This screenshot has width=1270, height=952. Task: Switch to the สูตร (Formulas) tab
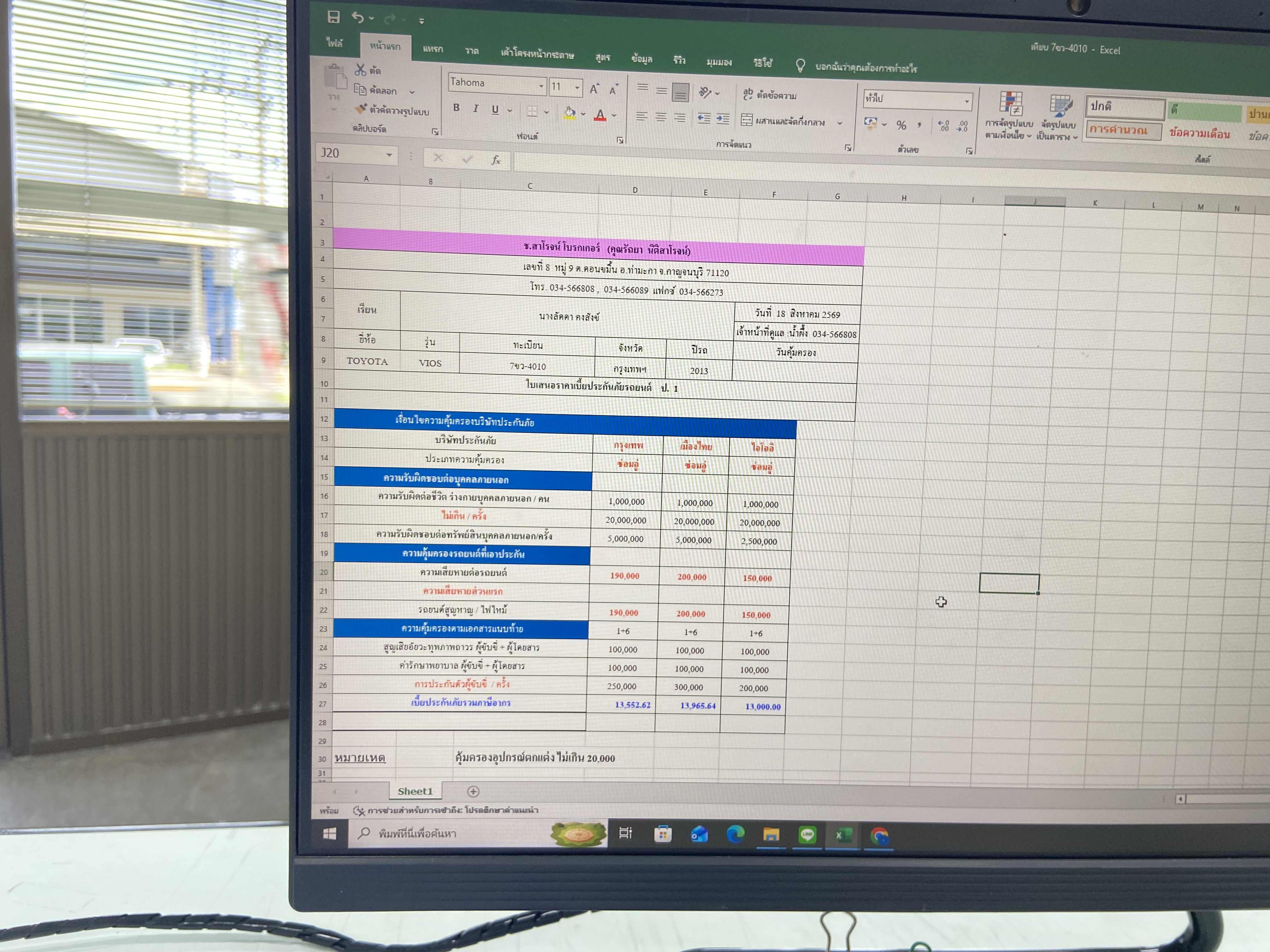(x=602, y=57)
